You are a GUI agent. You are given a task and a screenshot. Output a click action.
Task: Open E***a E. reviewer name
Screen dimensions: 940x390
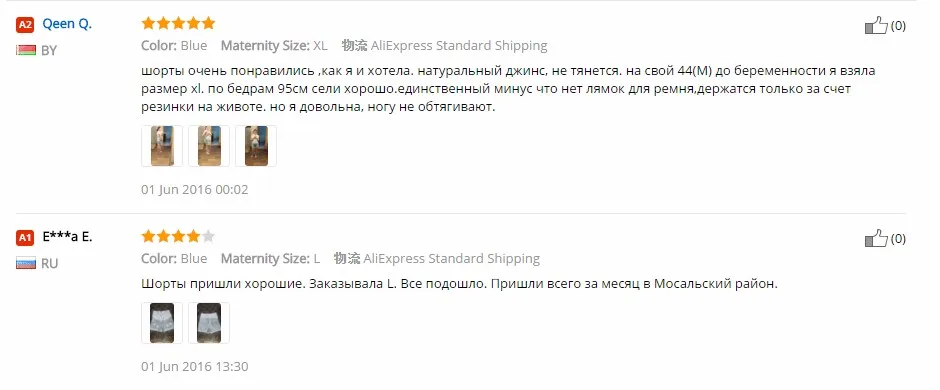click(67, 237)
